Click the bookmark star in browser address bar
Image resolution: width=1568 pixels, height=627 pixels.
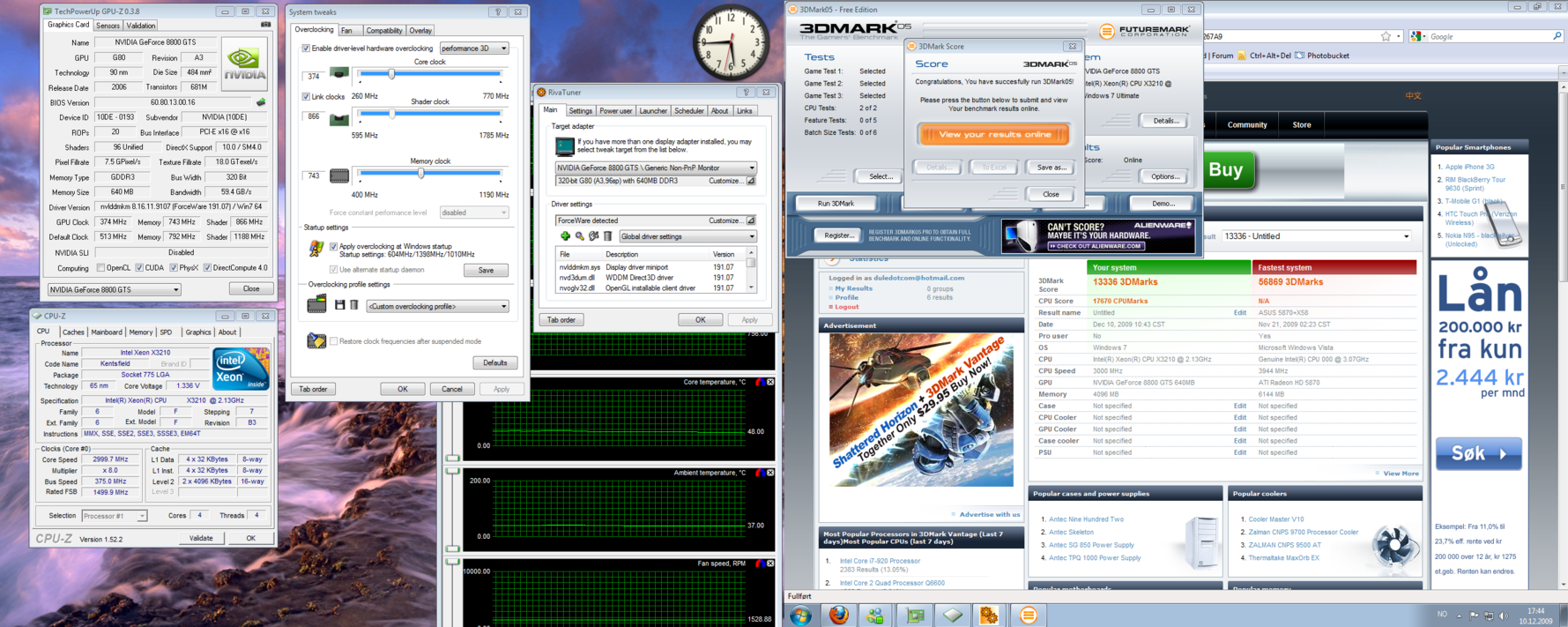[x=1386, y=36]
